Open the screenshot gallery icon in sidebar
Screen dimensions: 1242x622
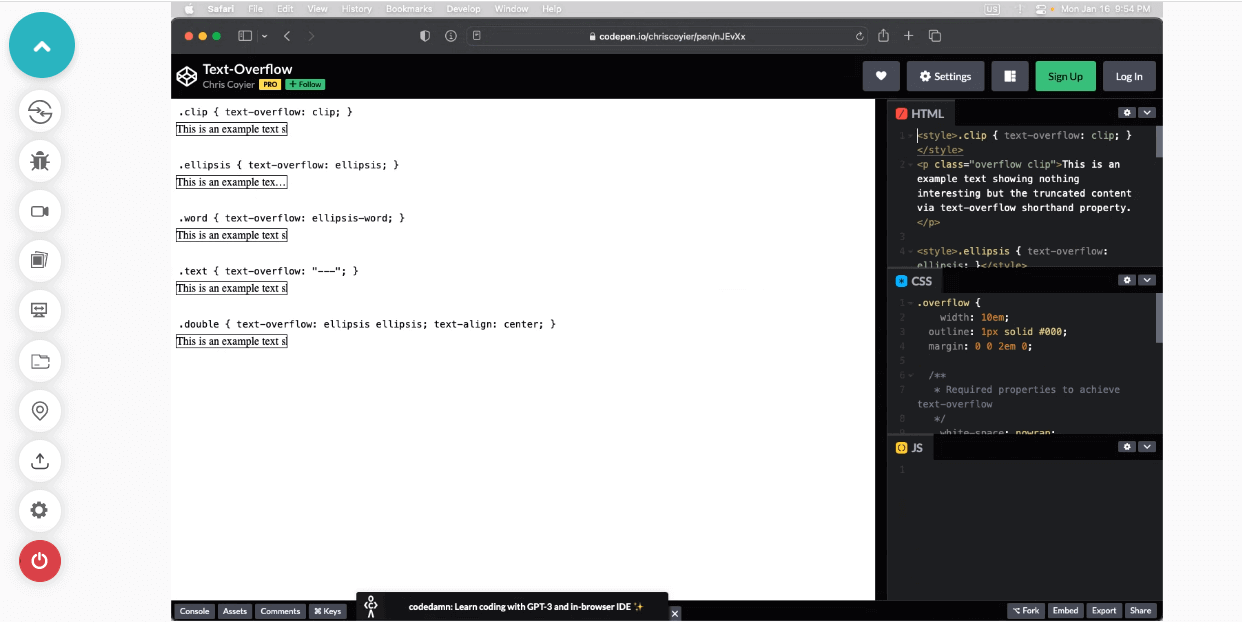pyautogui.click(x=40, y=261)
